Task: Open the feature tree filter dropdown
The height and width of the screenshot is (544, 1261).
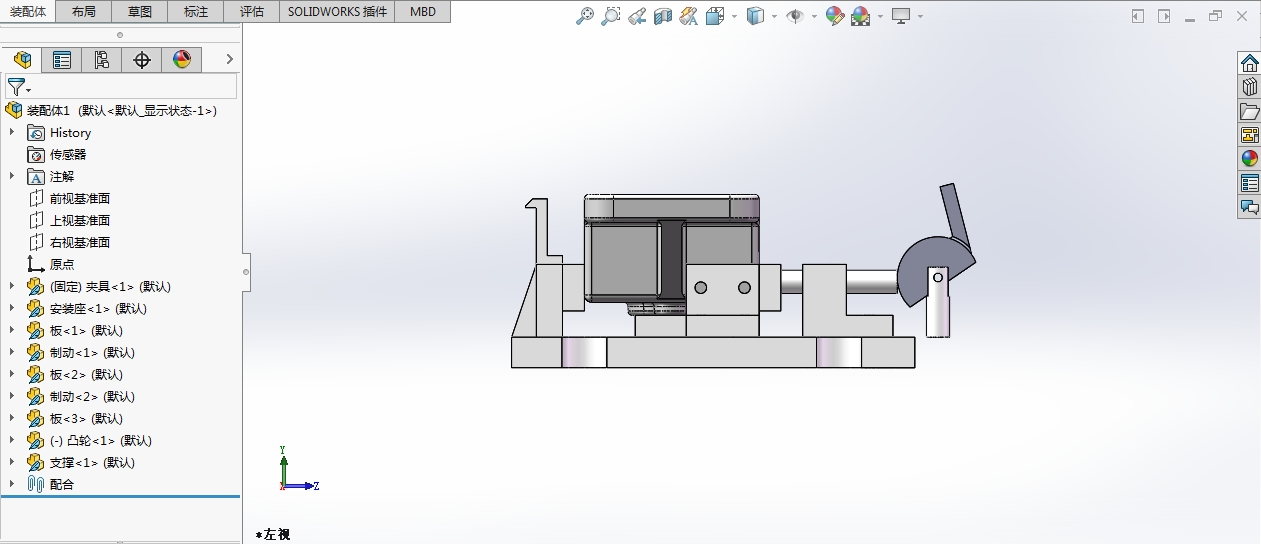Action: (x=19, y=87)
